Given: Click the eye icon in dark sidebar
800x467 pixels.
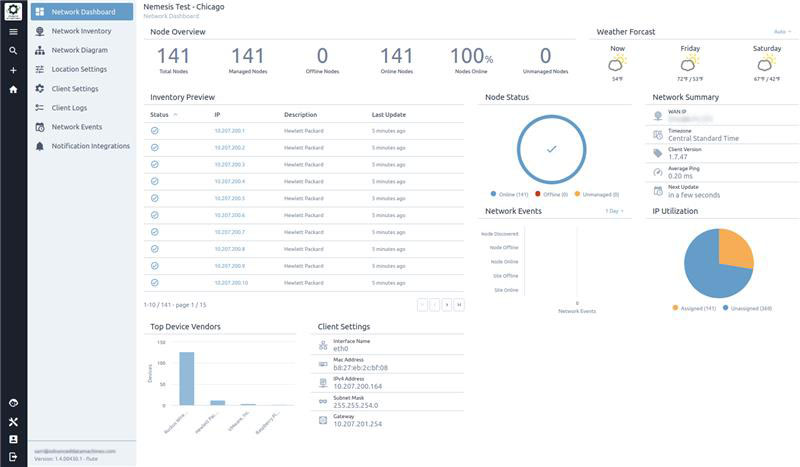Looking at the screenshot, I should pos(13,403).
